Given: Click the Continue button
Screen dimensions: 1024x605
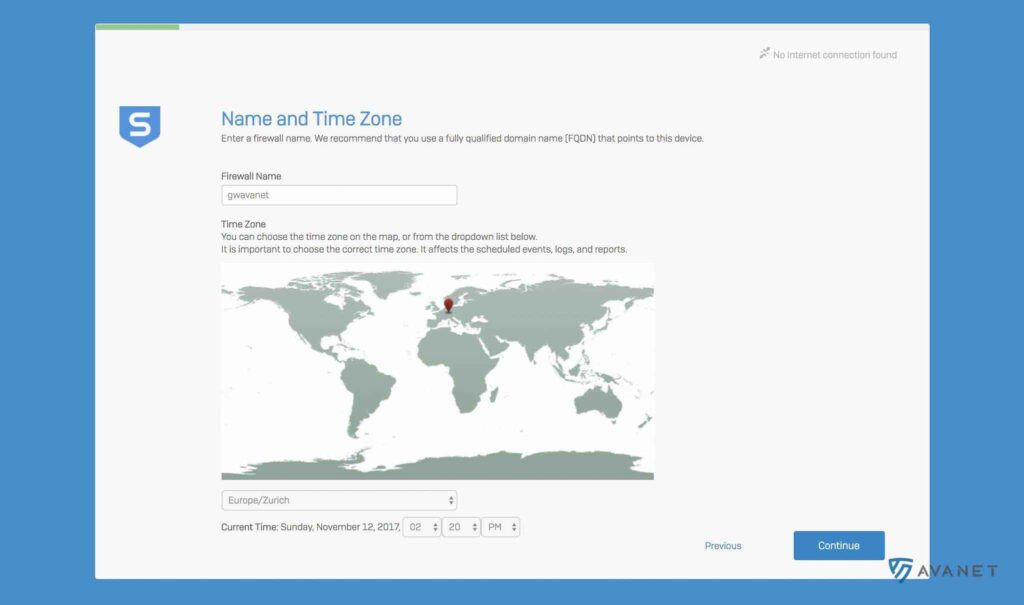Looking at the screenshot, I should 839,546.
